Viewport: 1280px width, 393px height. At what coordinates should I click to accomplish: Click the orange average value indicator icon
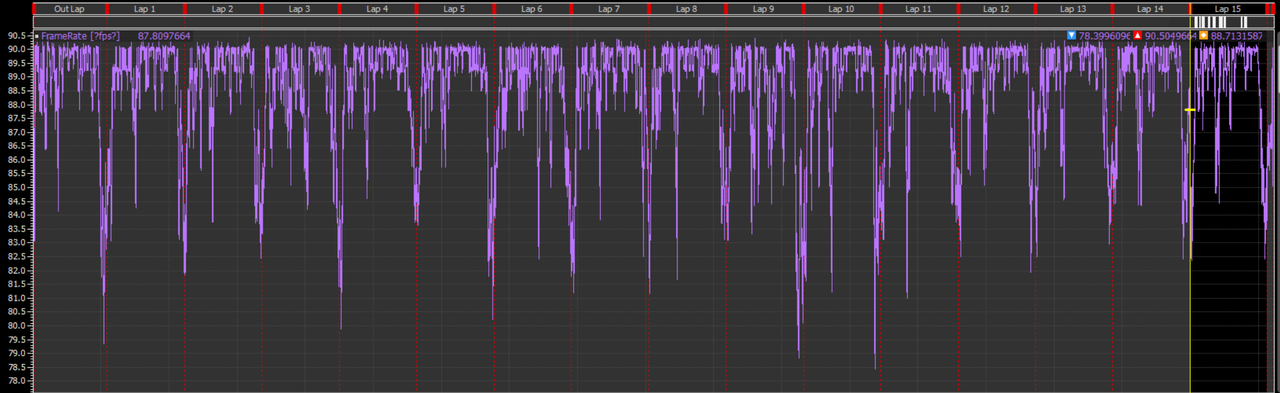pyautogui.click(x=1204, y=36)
